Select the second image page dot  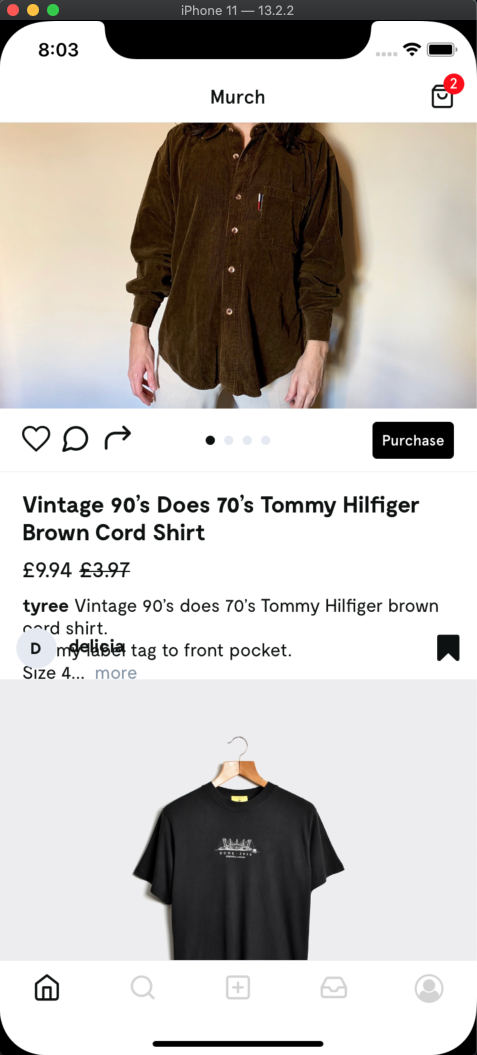coord(229,440)
